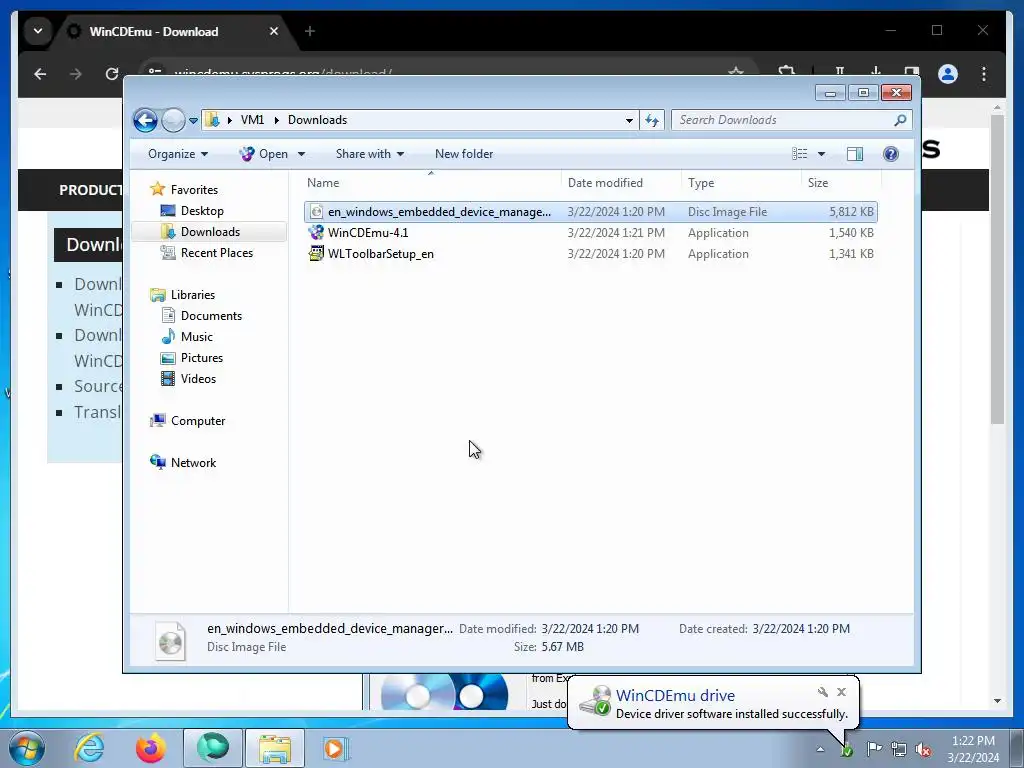Reload the WinCDEmu browser page
Image resolution: width=1024 pixels, height=768 pixels.
[x=112, y=74]
